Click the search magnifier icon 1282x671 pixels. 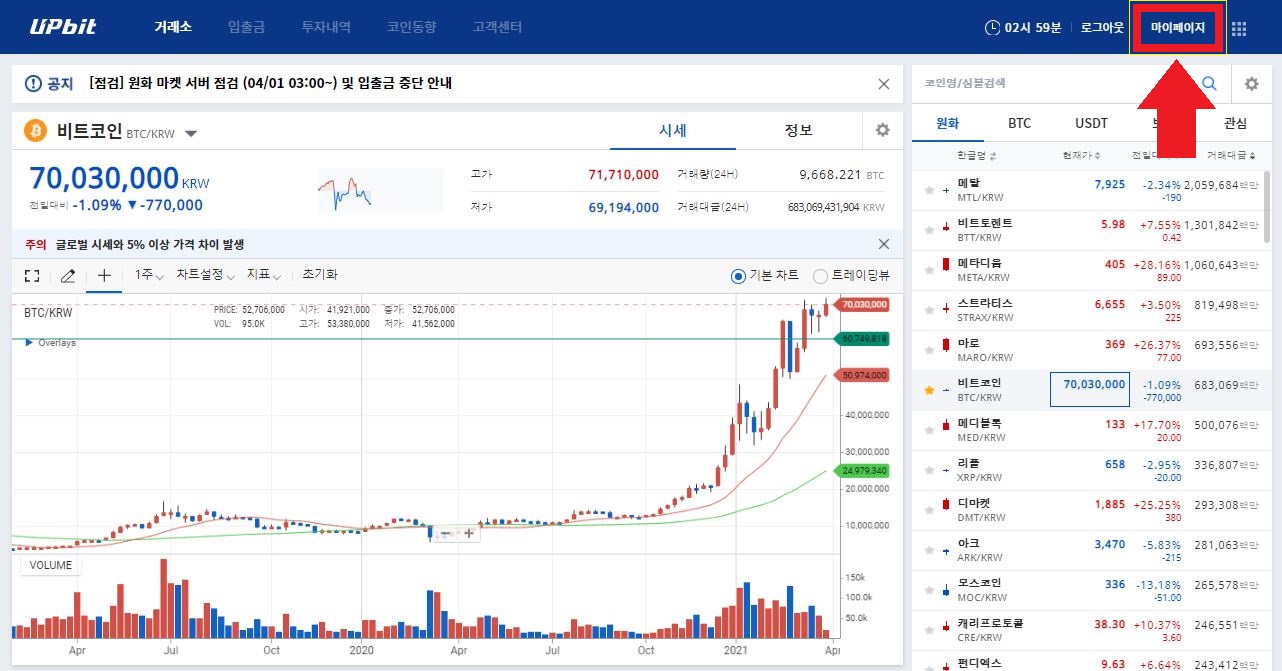pyautogui.click(x=1209, y=84)
